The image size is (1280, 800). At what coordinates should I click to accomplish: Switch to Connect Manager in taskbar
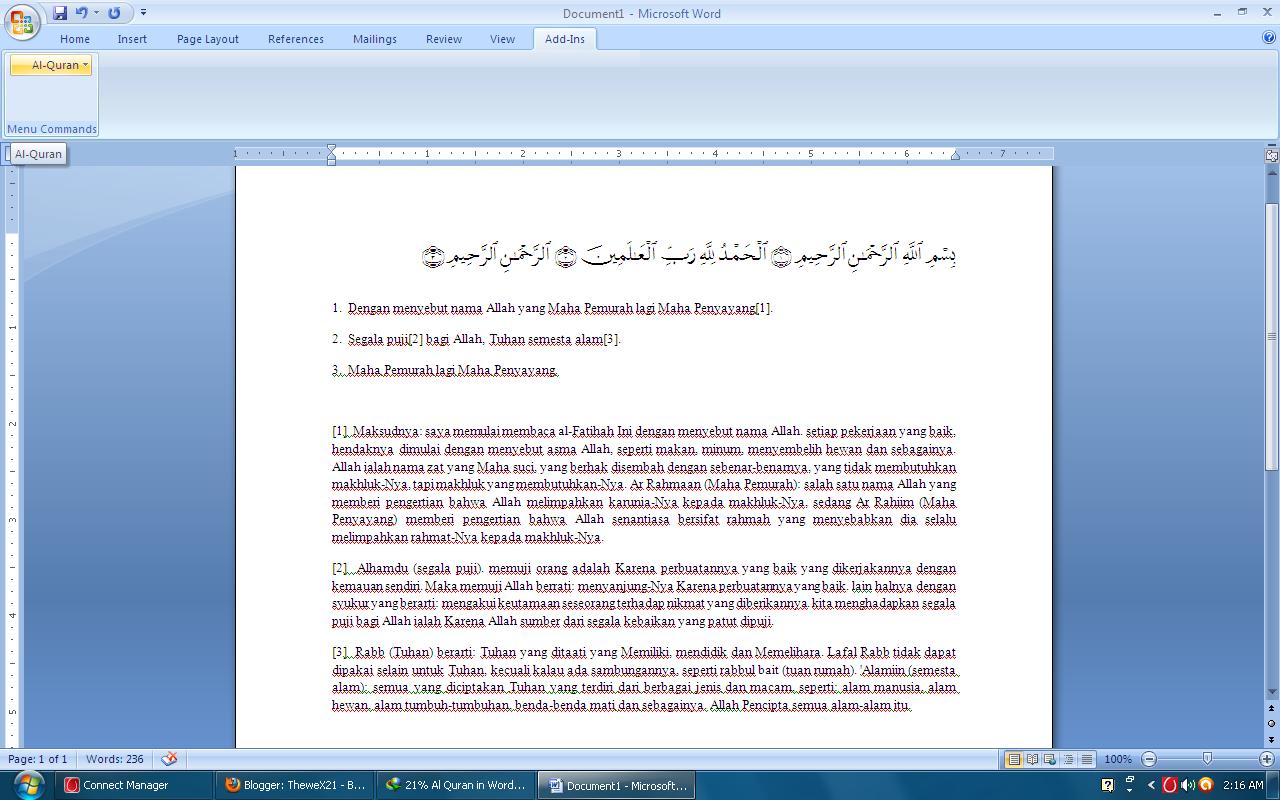pos(133,785)
